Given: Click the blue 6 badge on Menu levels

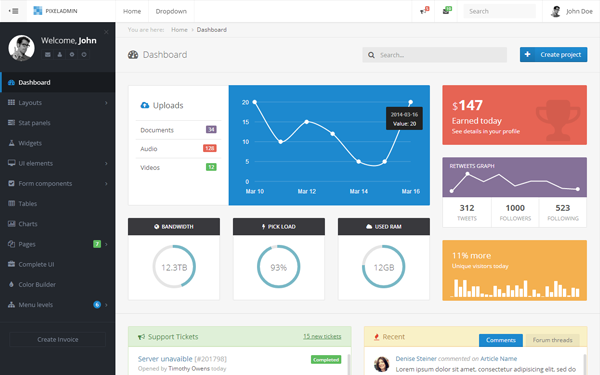Looking at the screenshot, I should click(x=97, y=305).
